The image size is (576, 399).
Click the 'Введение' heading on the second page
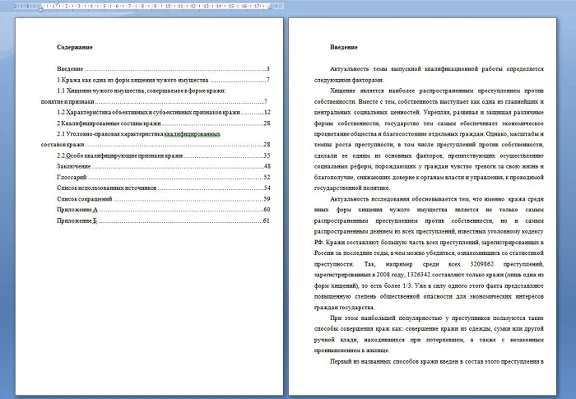(x=344, y=47)
